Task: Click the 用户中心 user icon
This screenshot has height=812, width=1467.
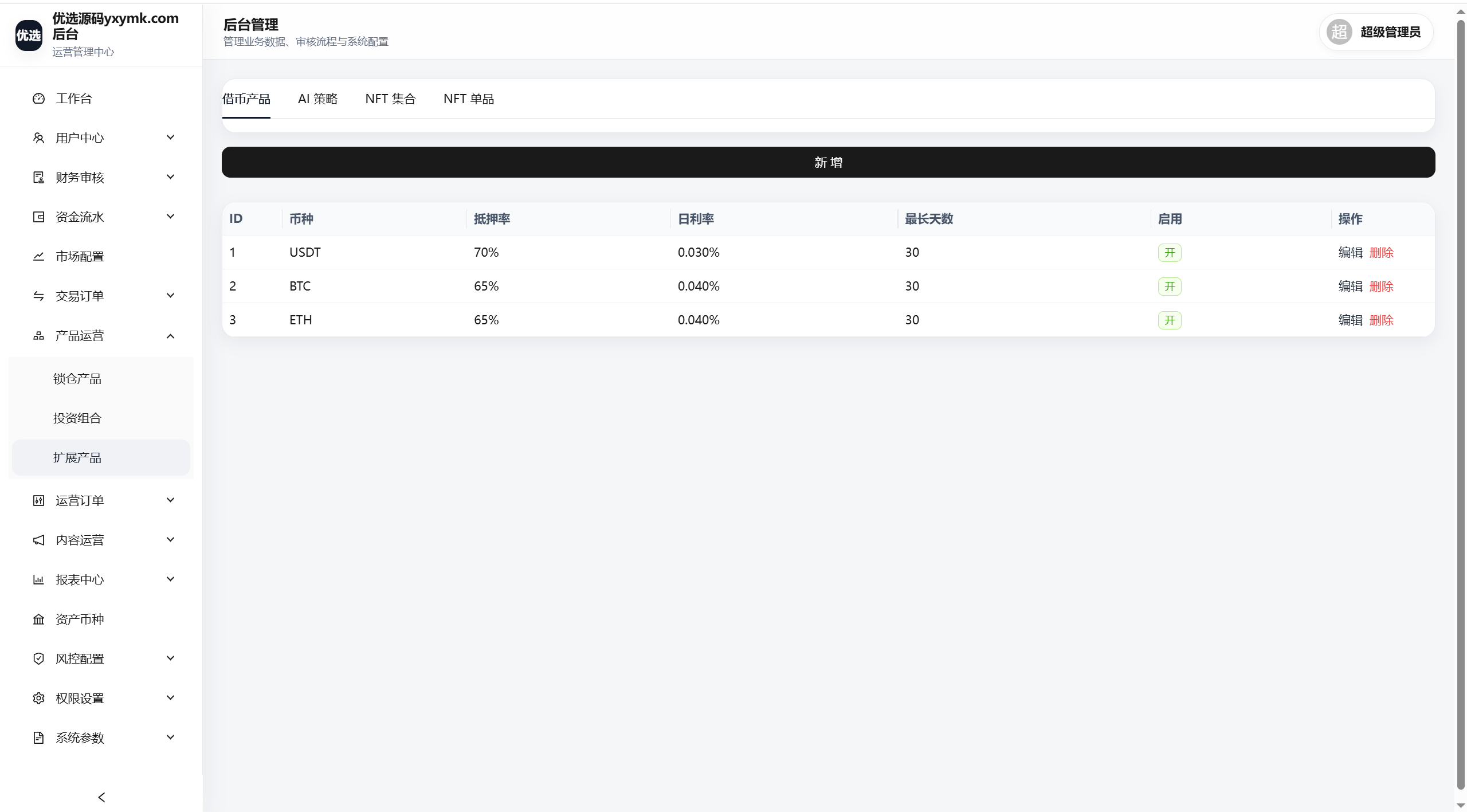Action: (x=38, y=138)
